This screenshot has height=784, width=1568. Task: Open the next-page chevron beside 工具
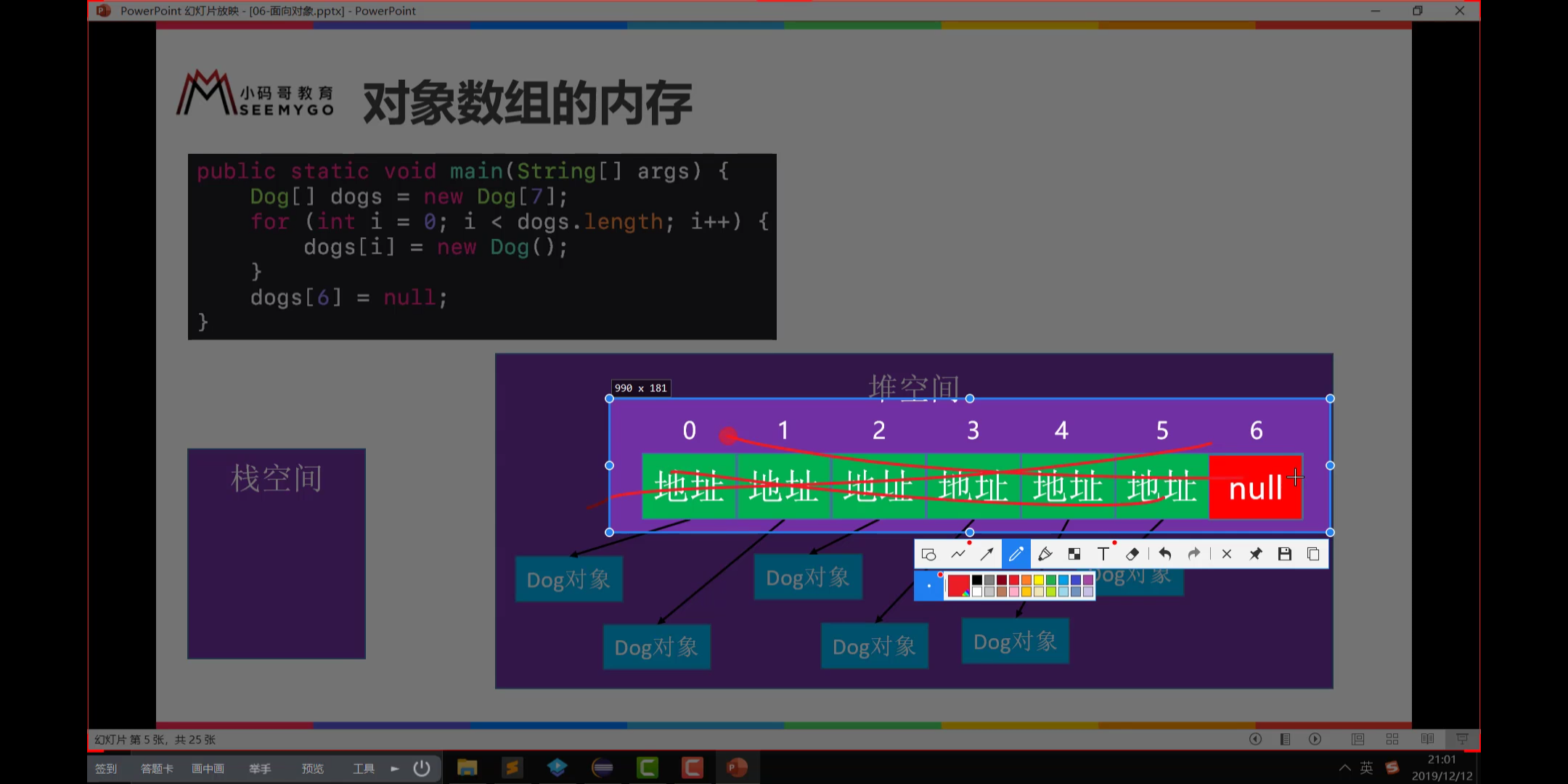tap(395, 768)
